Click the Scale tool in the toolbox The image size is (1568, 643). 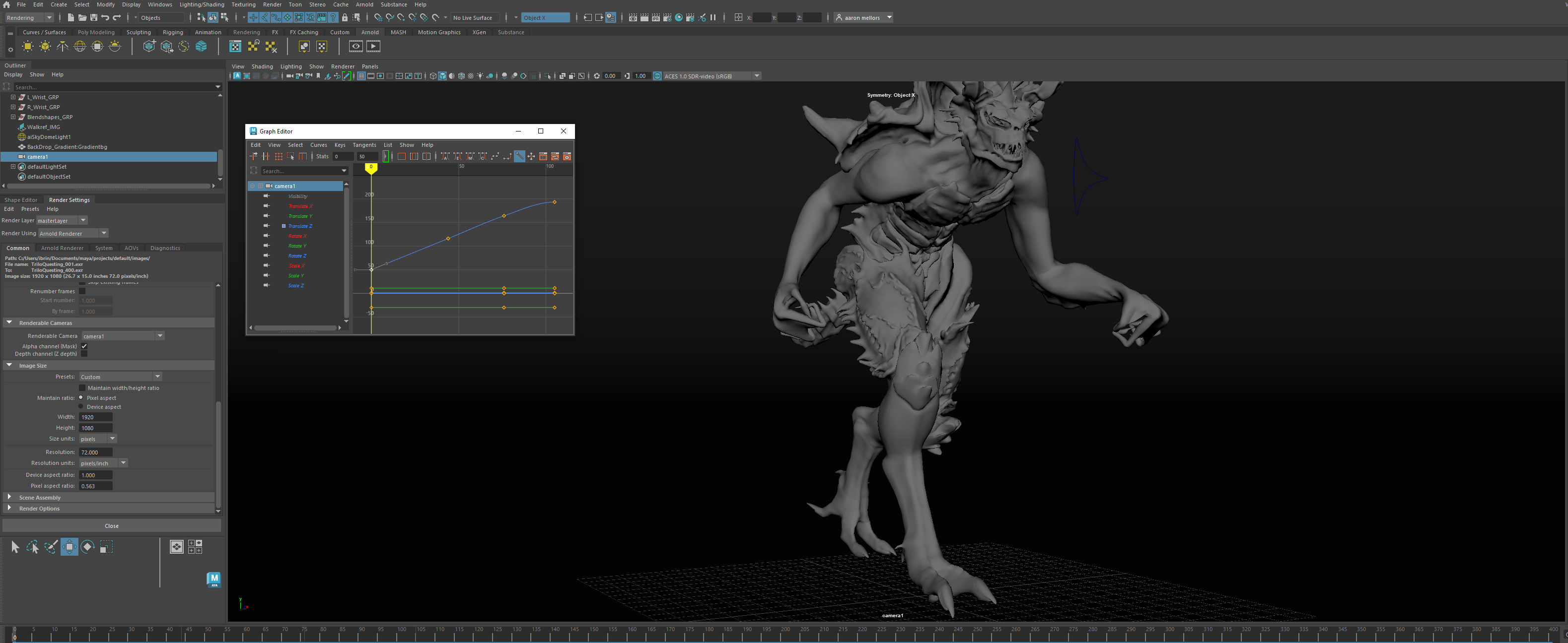(x=106, y=547)
